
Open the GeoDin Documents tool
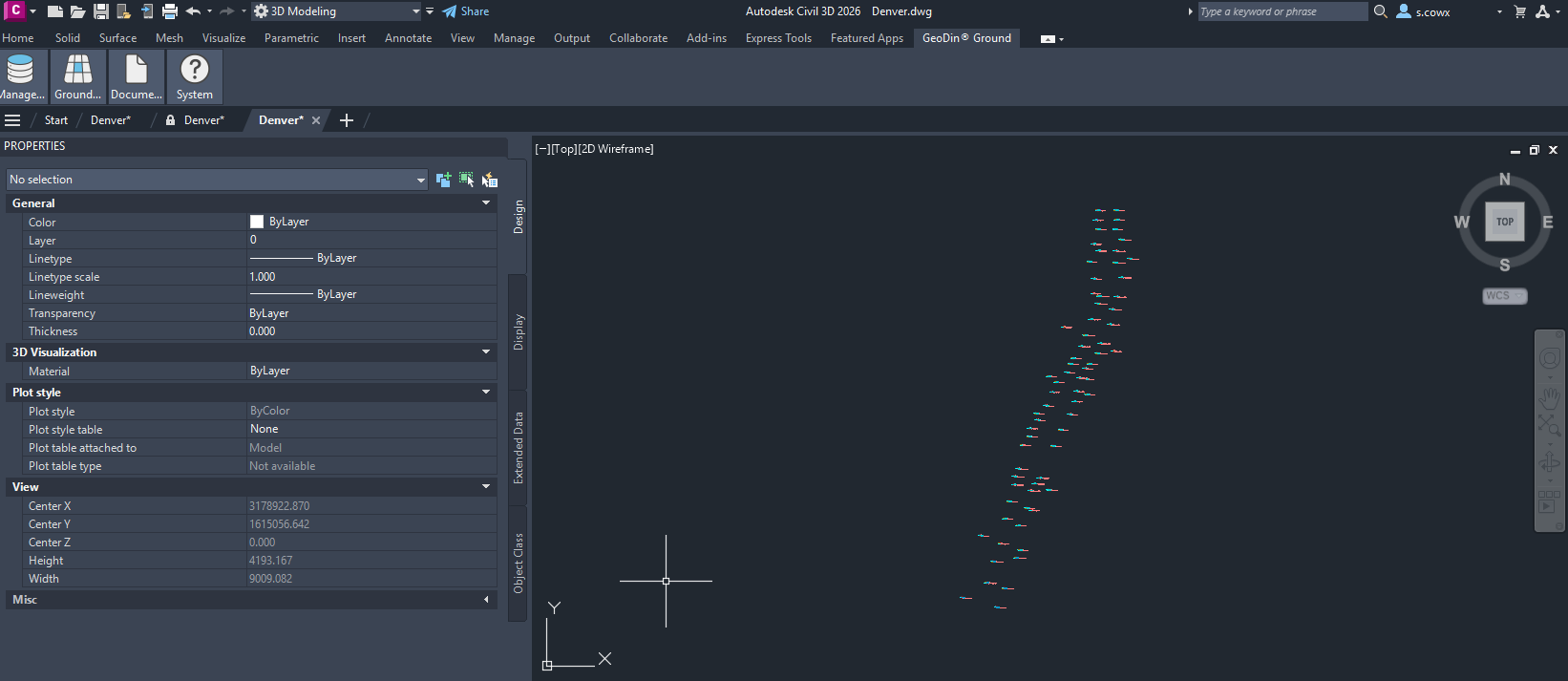click(137, 76)
